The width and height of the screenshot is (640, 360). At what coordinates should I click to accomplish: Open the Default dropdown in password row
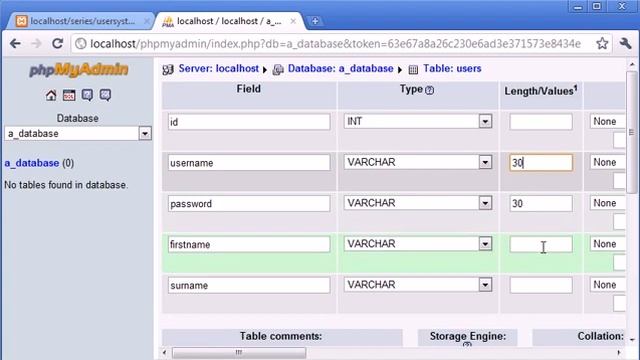click(x=607, y=203)
